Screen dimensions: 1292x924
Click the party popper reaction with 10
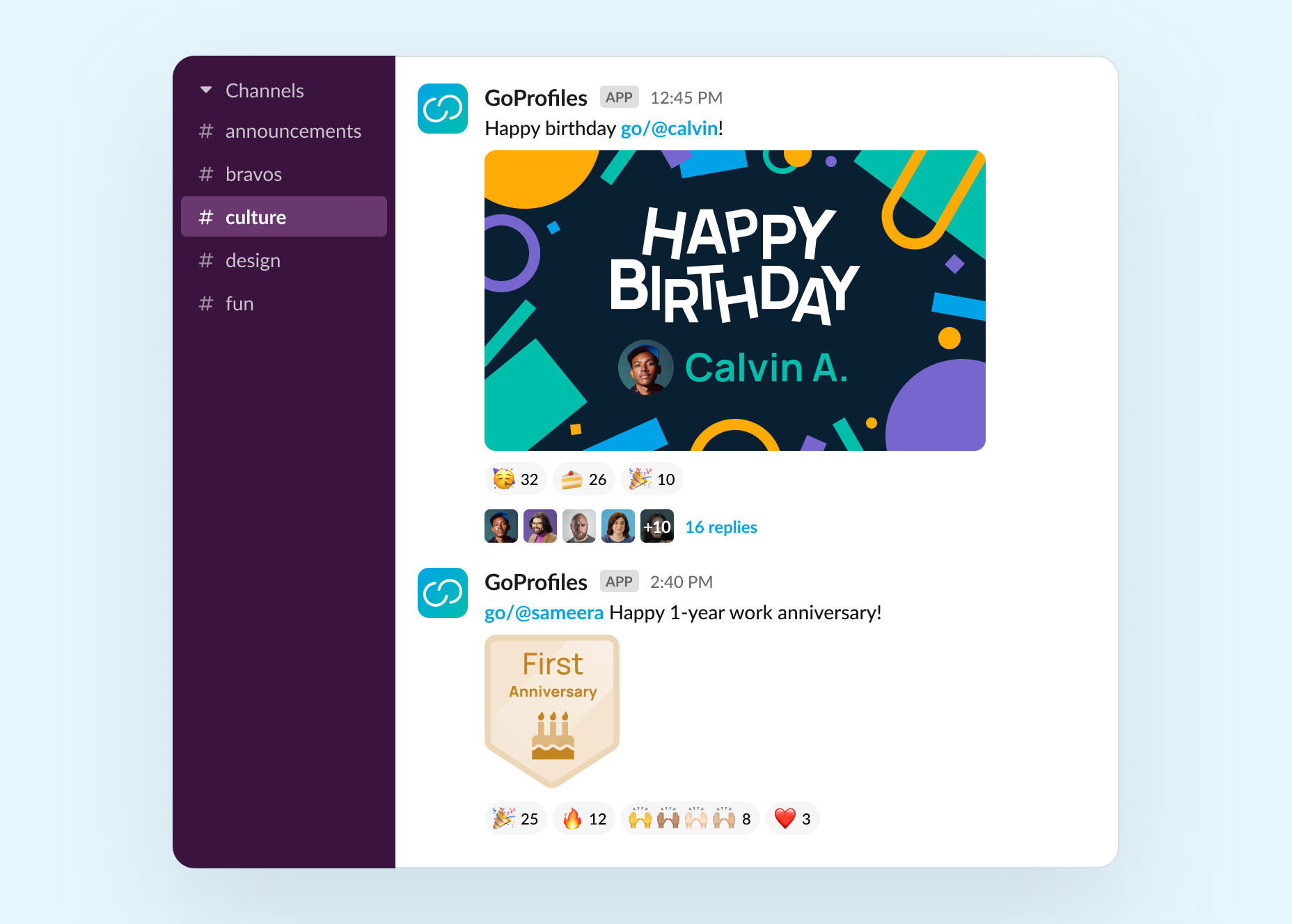(652, 479)
